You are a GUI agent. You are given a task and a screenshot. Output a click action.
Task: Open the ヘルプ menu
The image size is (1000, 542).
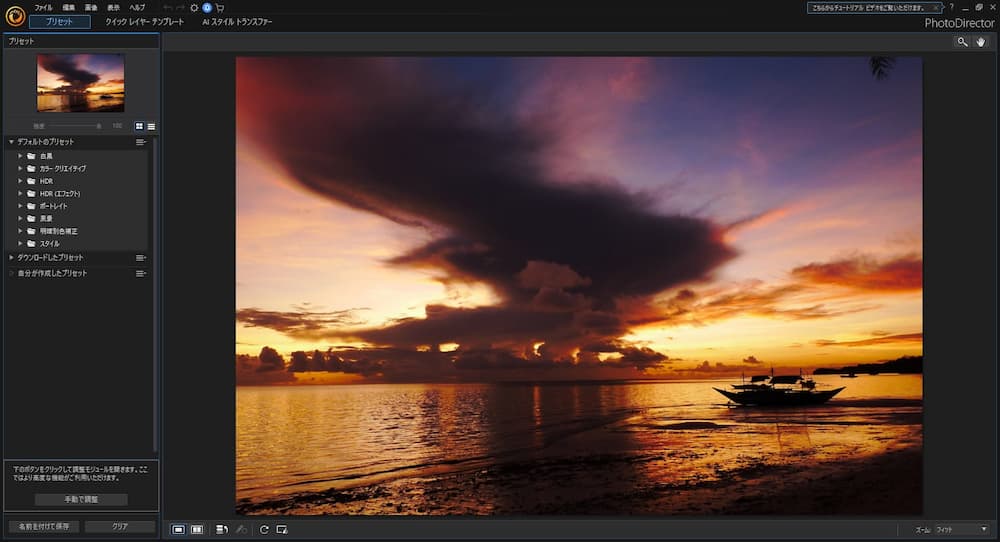click(137, 8)
